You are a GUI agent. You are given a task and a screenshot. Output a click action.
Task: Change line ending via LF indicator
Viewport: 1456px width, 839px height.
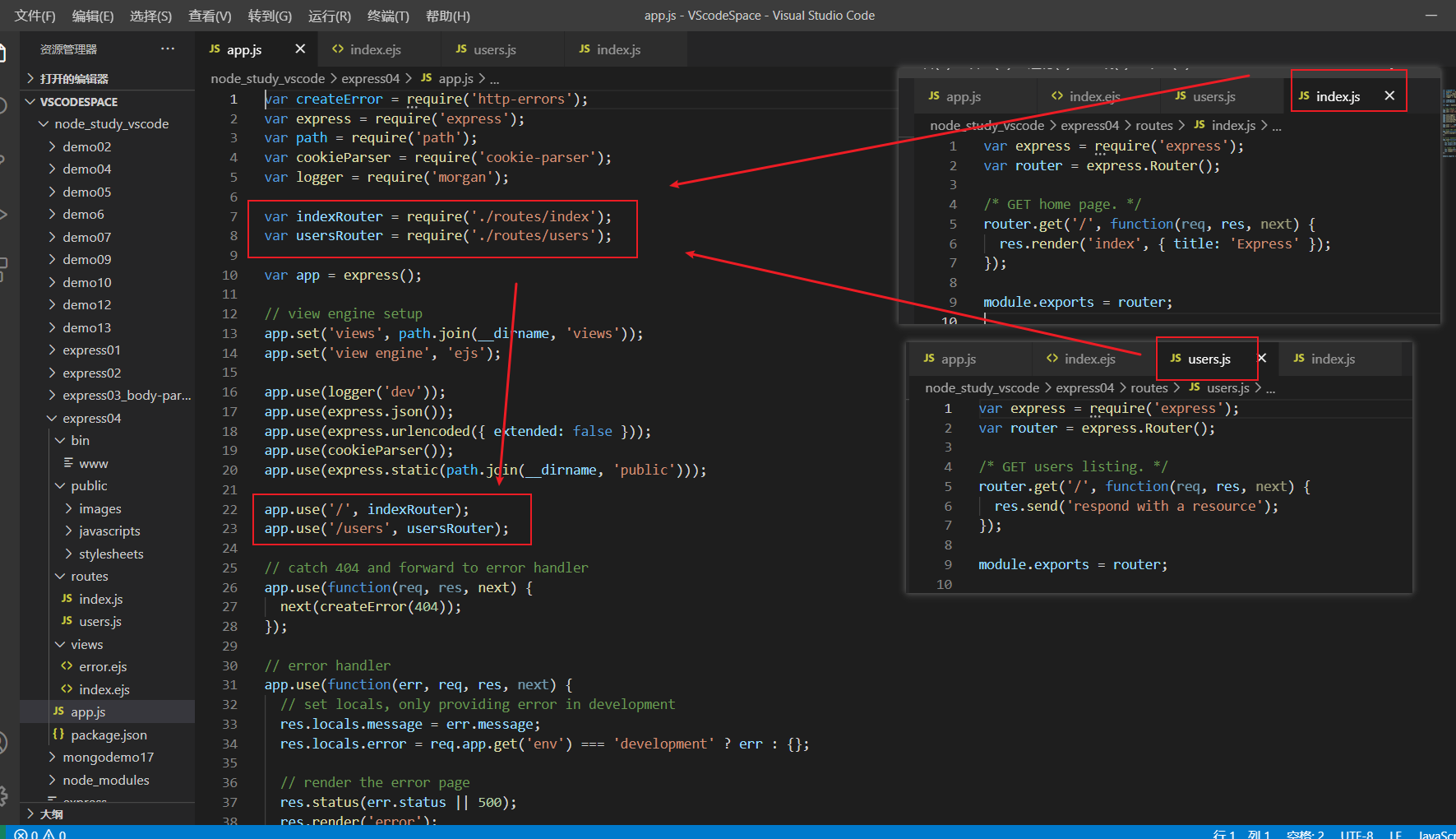[1395, 833]
